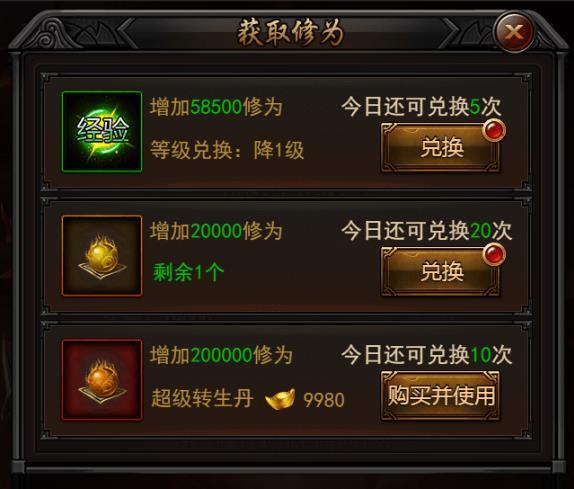Click the 9980 price value
Screen dimensions: 574x489
324,400
